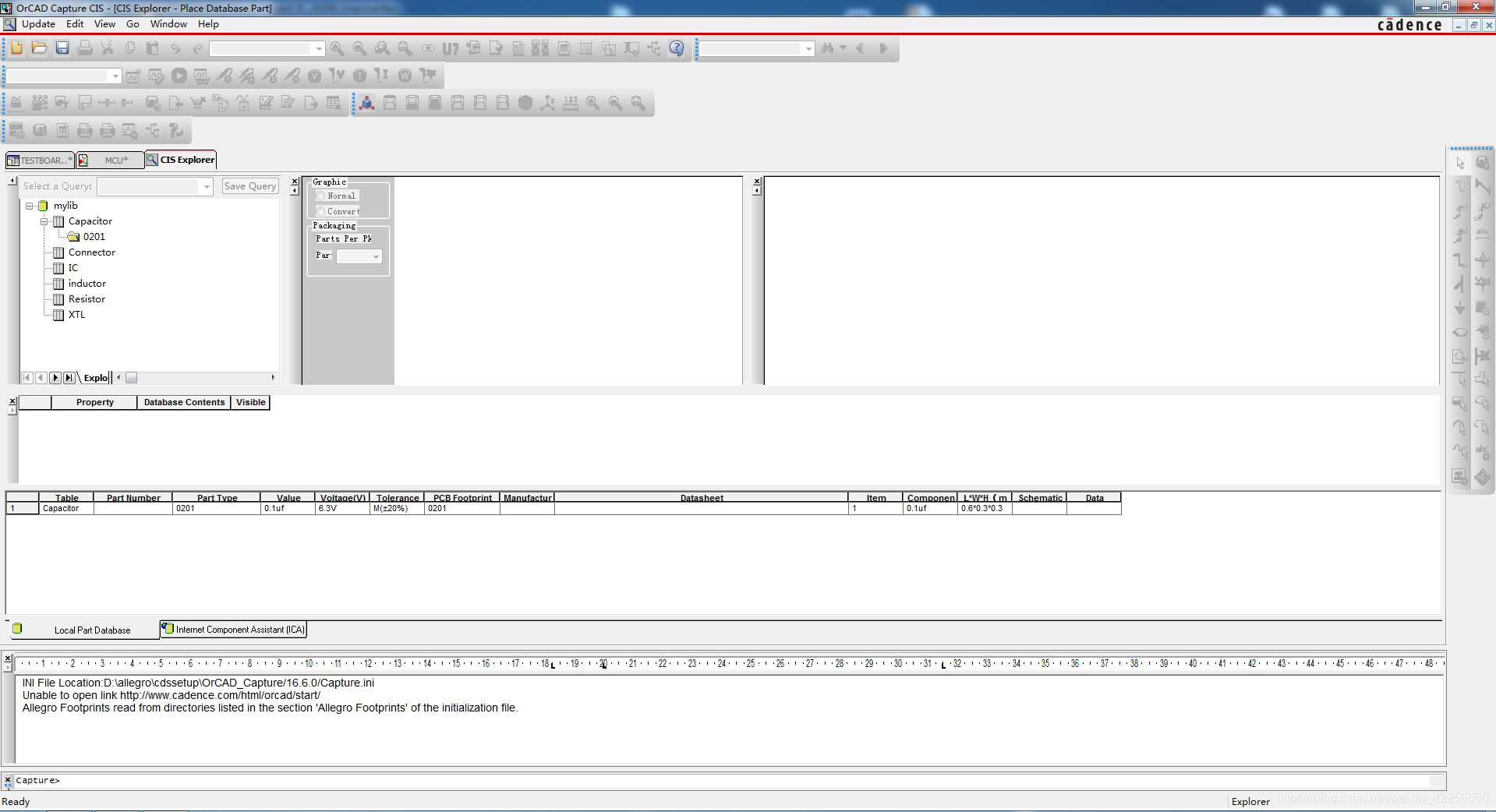Viewport: 1496px width, 812px height.
Task: Open a new document using the New icon
Action: tap(15, 48)
